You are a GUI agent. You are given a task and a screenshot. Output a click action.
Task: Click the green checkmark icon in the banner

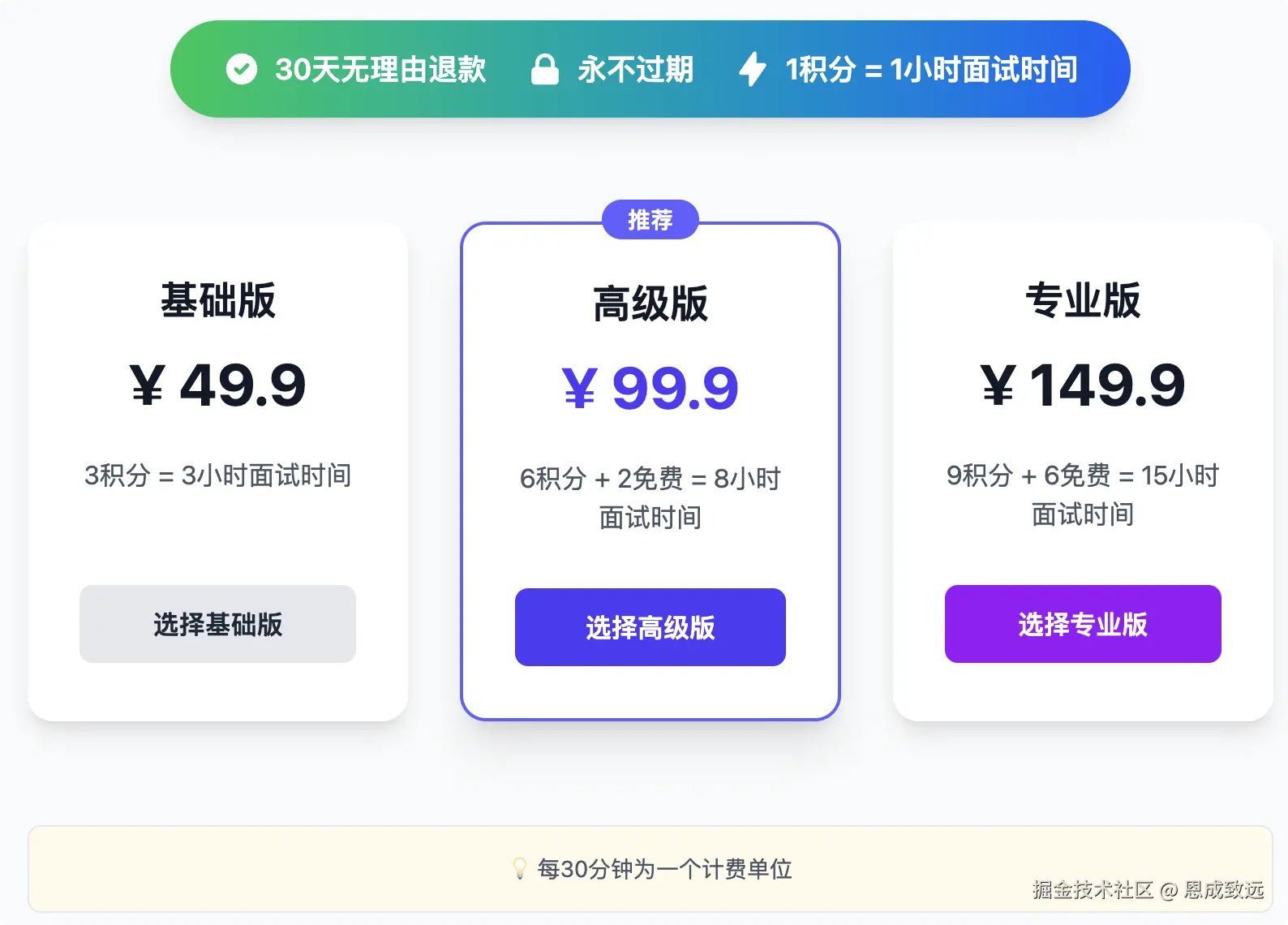241,70
